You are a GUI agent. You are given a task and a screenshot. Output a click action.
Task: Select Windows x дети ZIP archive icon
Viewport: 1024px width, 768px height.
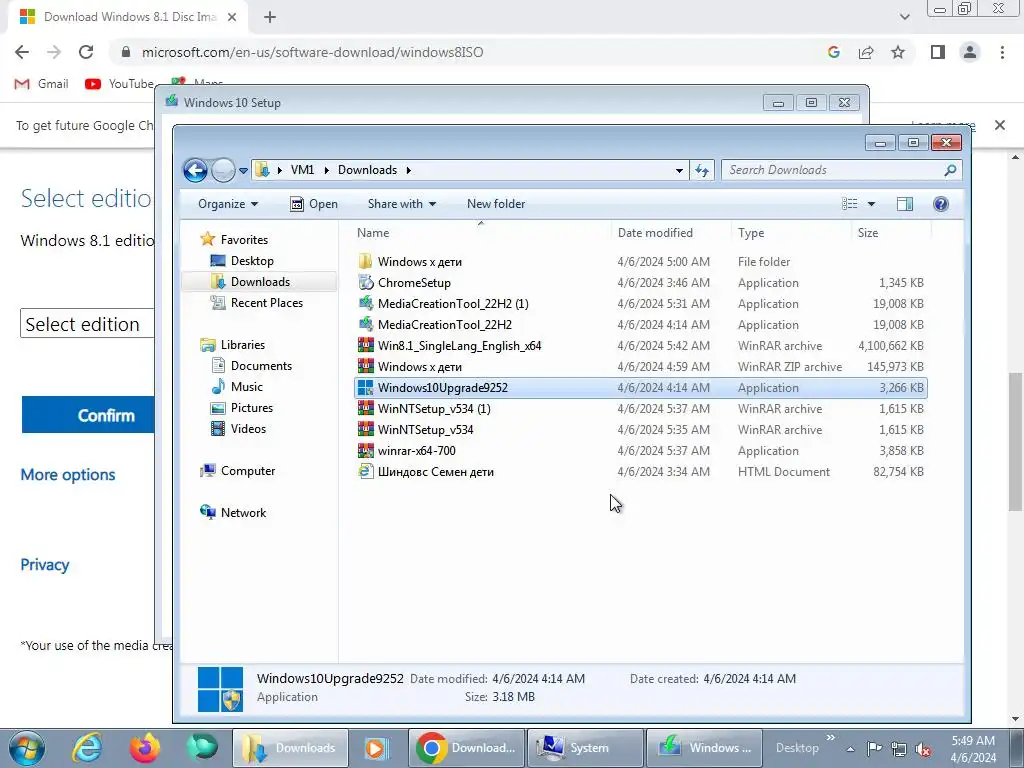click(366, 366)
